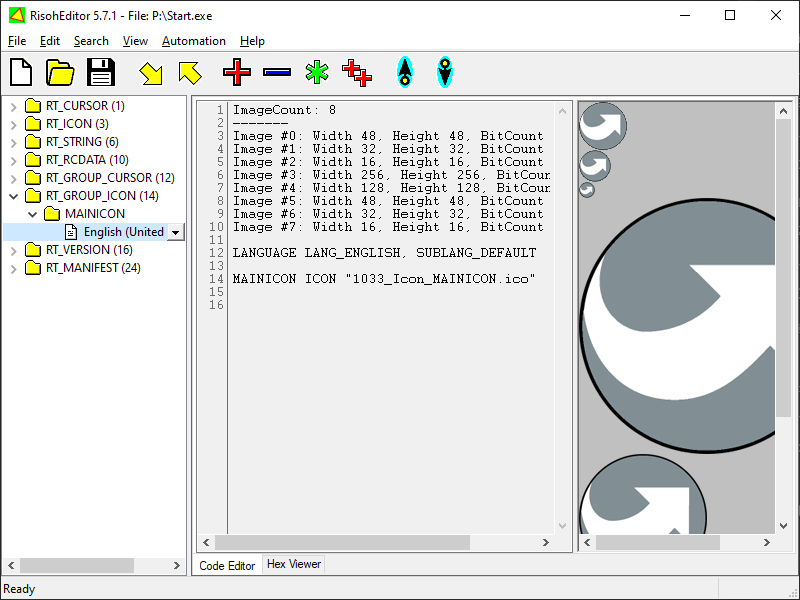Screen dimensions: 800x600
Task: Click the large icon preview image
Action: [x=678, y=324]
